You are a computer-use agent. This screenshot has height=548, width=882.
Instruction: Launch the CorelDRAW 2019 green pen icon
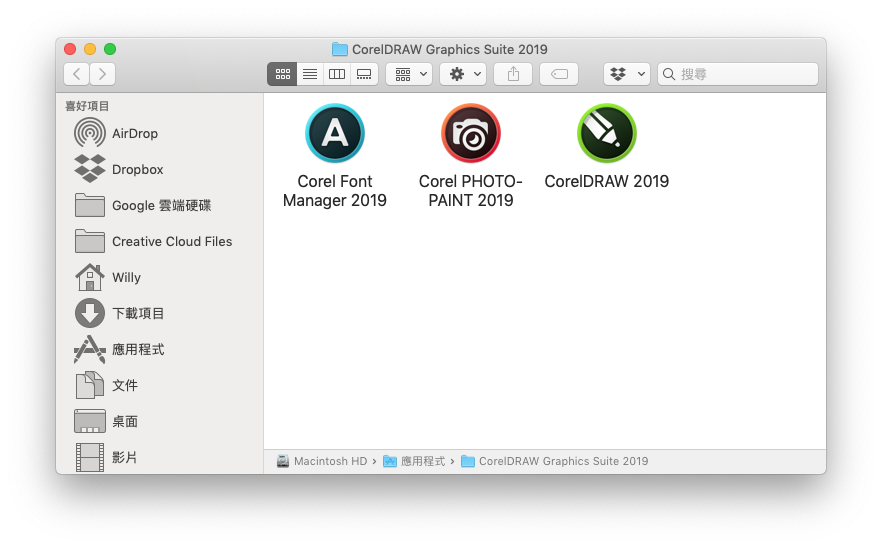point(606,133)
